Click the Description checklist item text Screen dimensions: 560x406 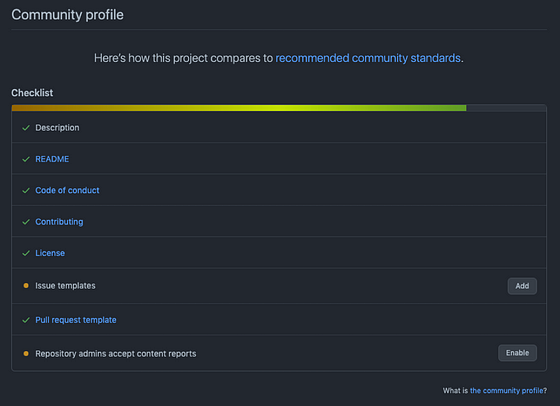[57, 128]
